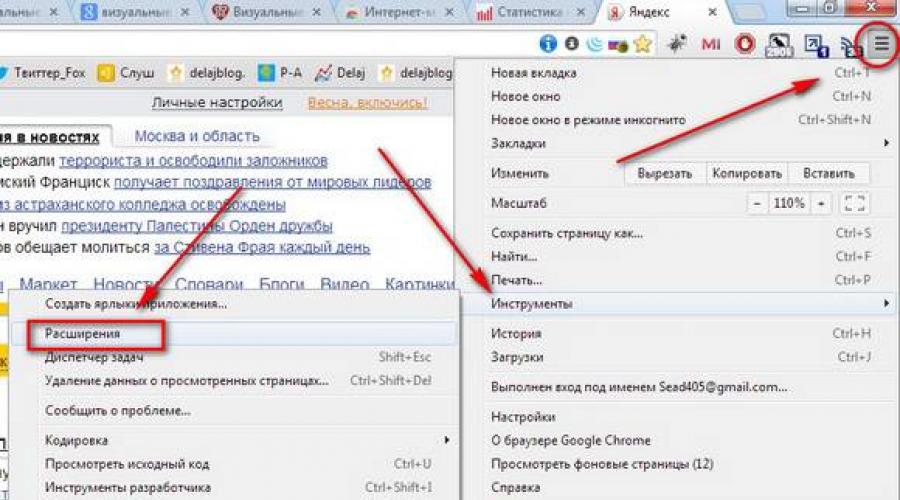The height and width of the screenshot is (500, 900).
Task: Open the extension icon showing 2909
Action: [x=779, y=45]
